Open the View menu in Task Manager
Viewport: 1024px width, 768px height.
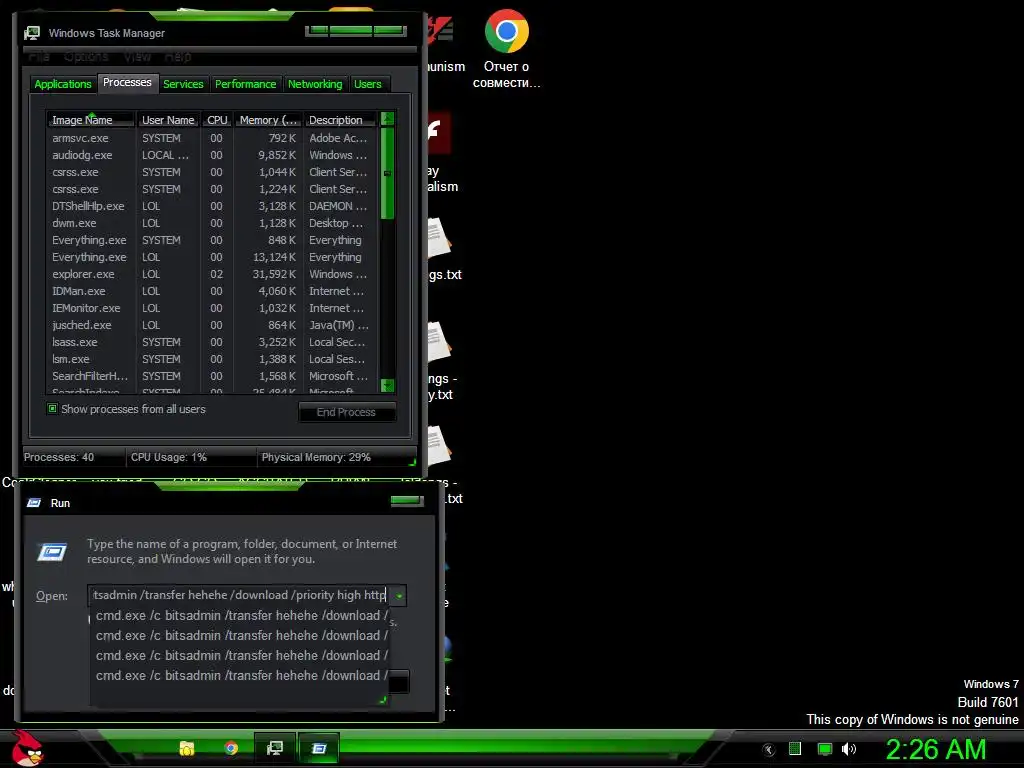137,57
